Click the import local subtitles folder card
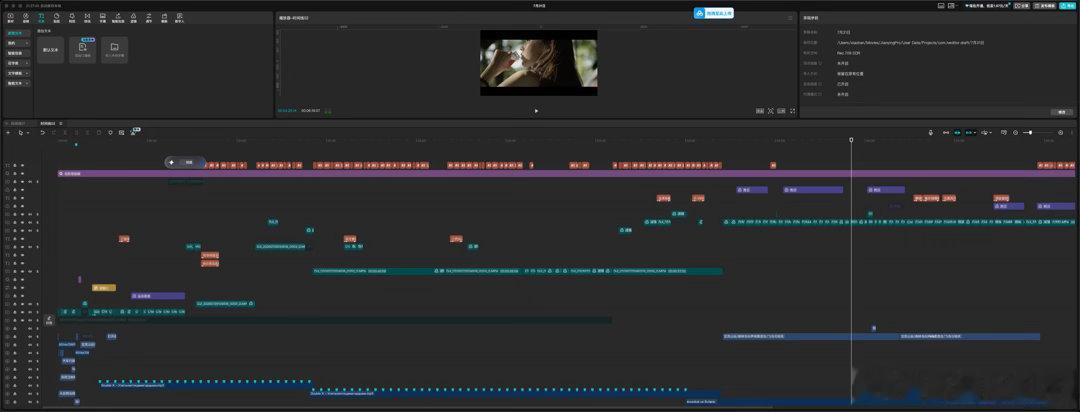Screen dimensions: 1080x412 pos(114,50)
